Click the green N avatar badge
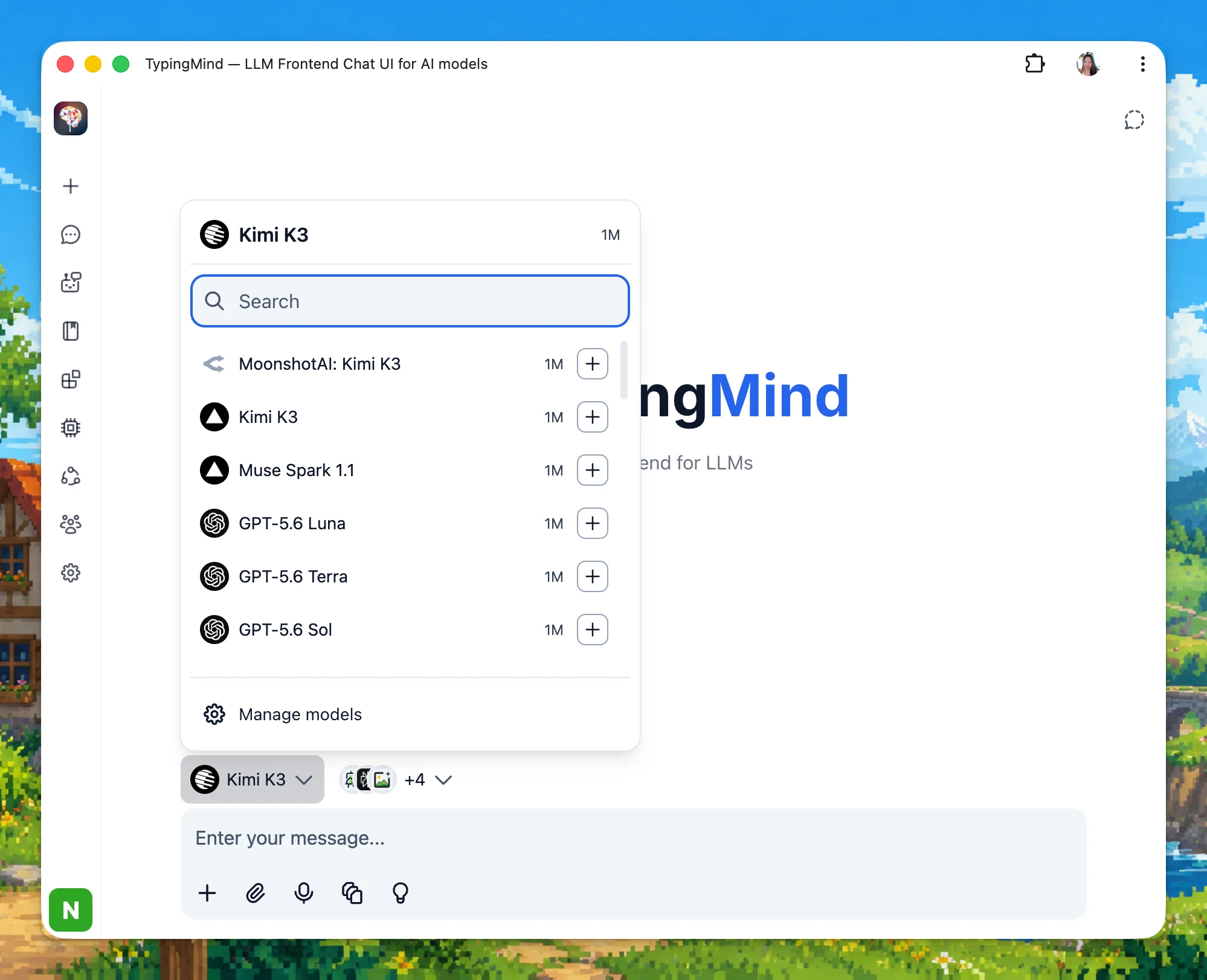The image size is (1207, 980). (x=71, y=910)
